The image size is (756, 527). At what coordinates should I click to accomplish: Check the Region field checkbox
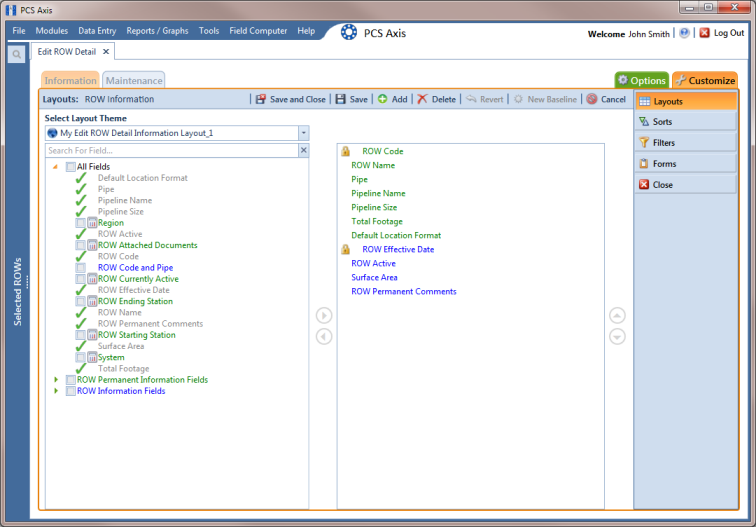pos(81,223)
